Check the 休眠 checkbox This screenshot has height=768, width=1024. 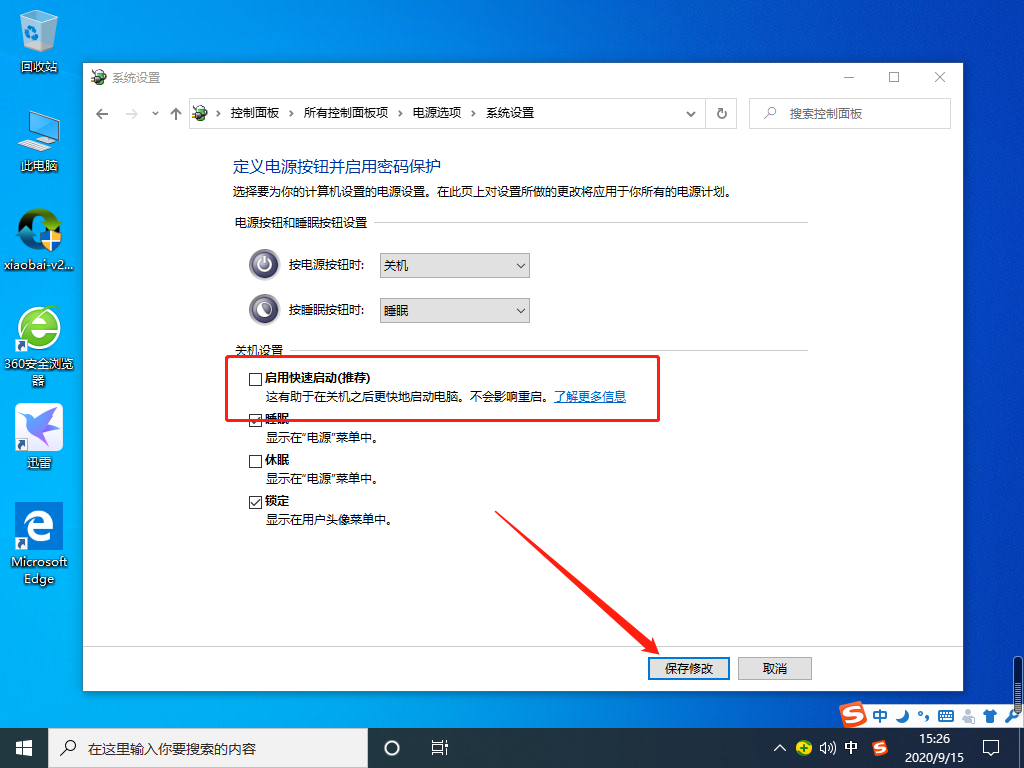point(255,460)
